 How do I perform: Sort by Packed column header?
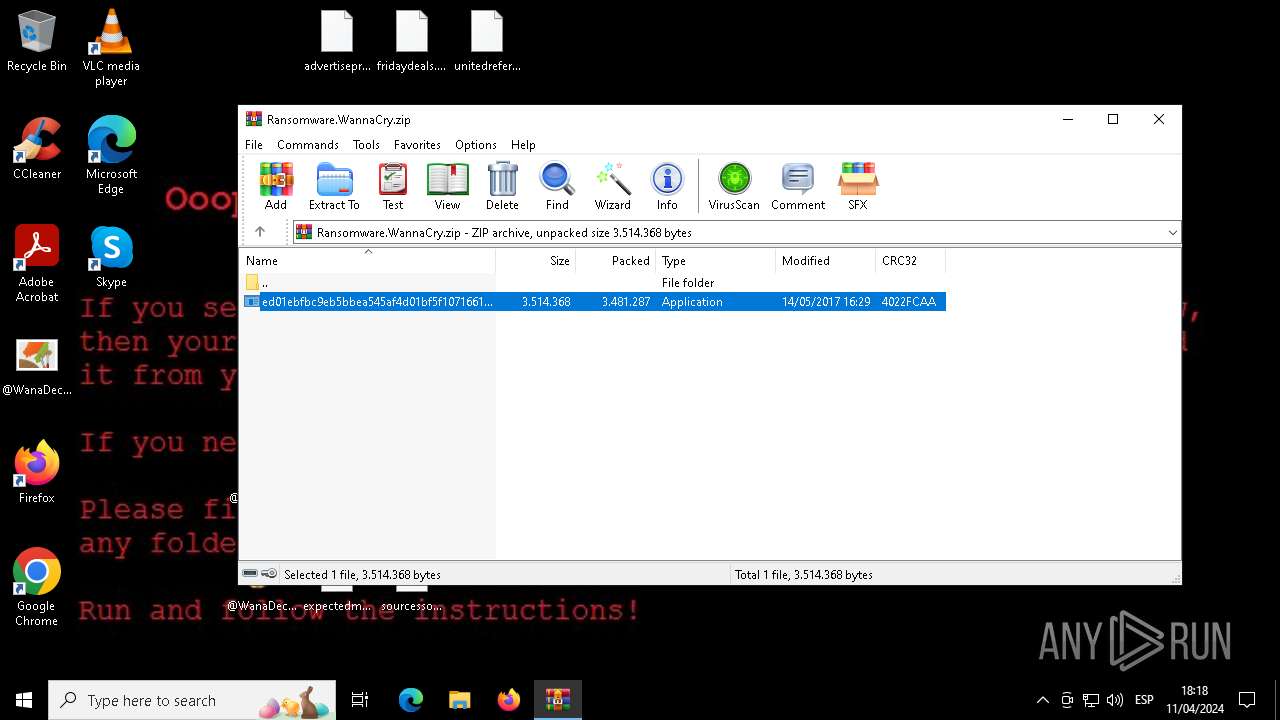(616, 261)
